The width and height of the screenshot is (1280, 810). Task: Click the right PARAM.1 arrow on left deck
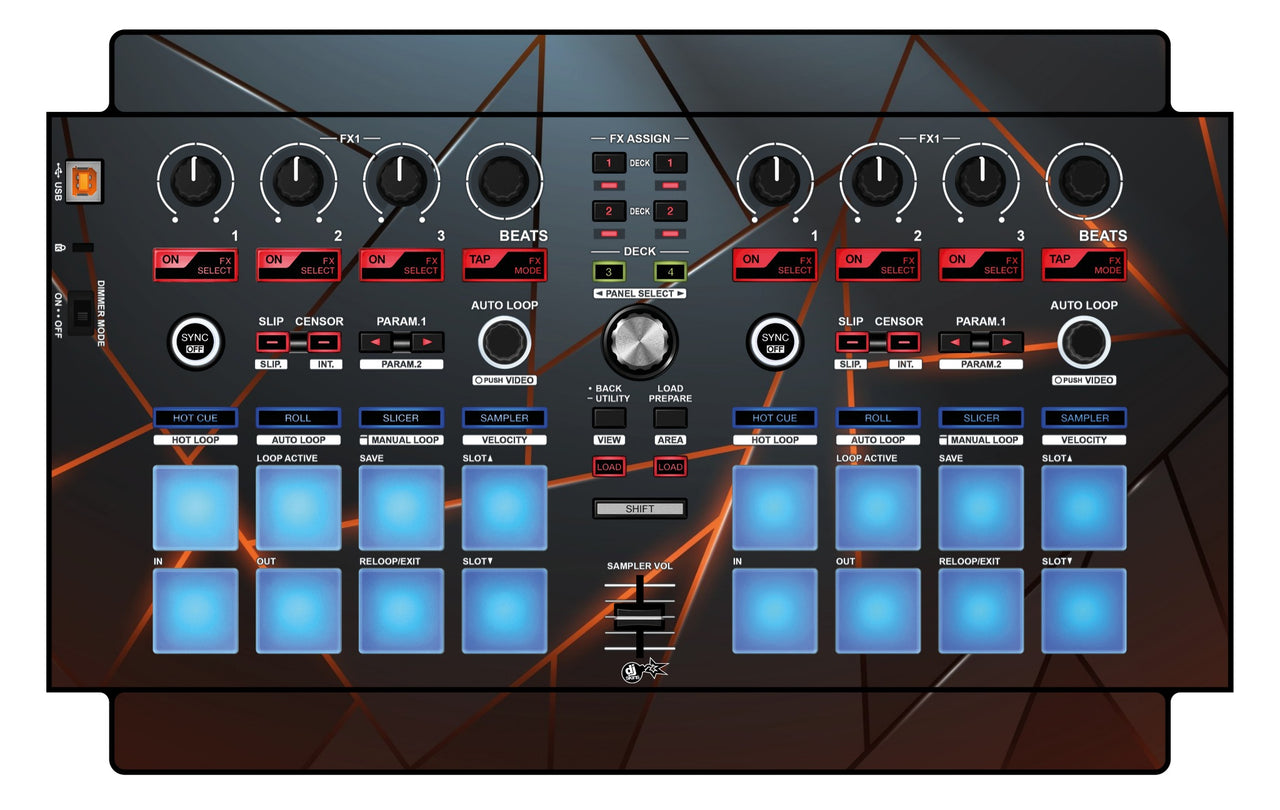tap(428, 340)
